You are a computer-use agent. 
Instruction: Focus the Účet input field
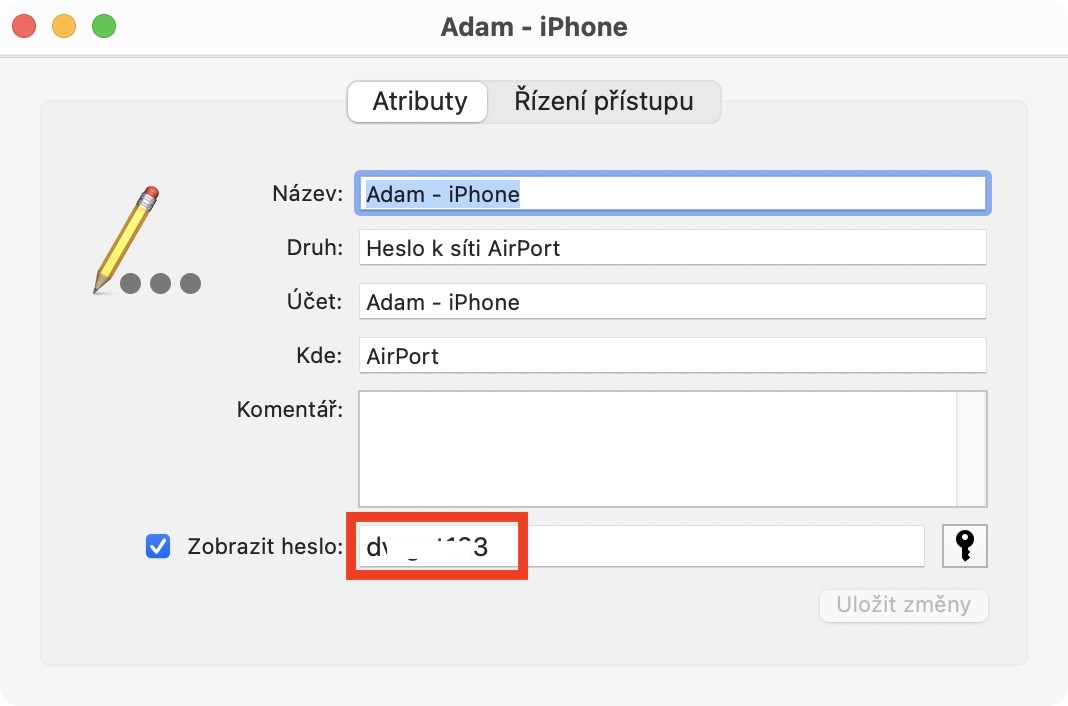pyautogui.click(x=672, y=302)
